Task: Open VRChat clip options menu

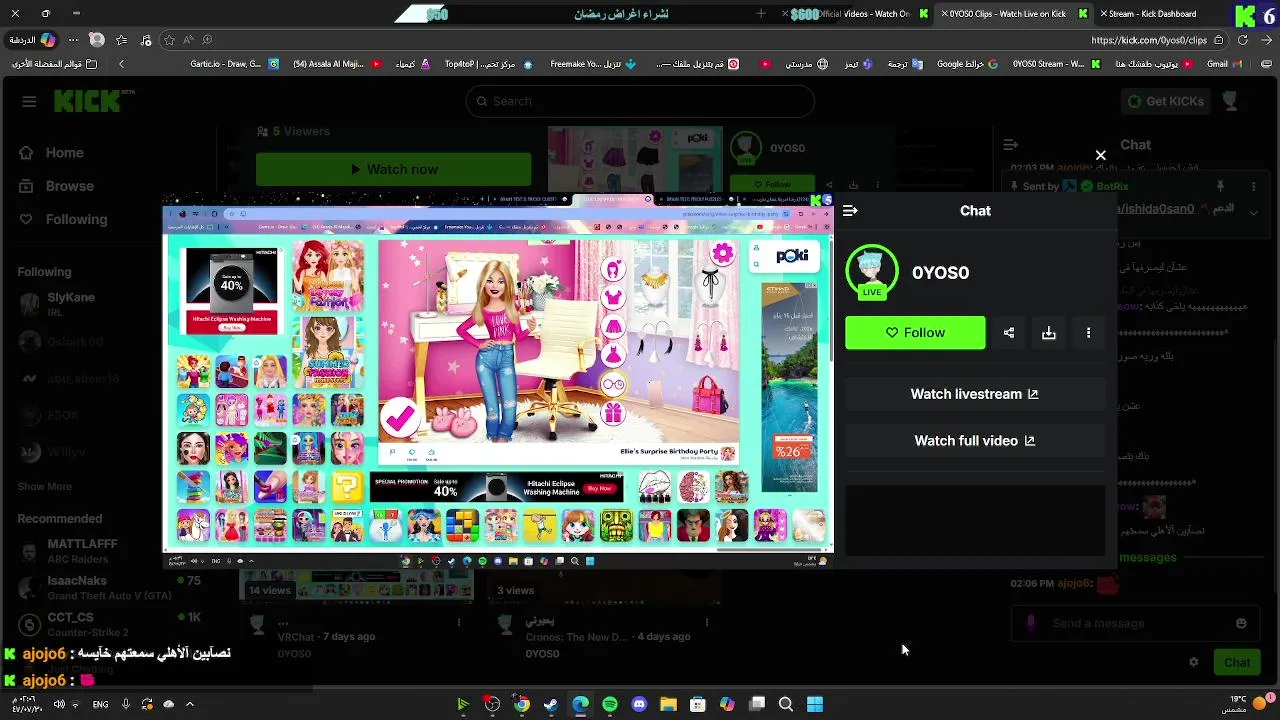Action: (x=459, y=622)
